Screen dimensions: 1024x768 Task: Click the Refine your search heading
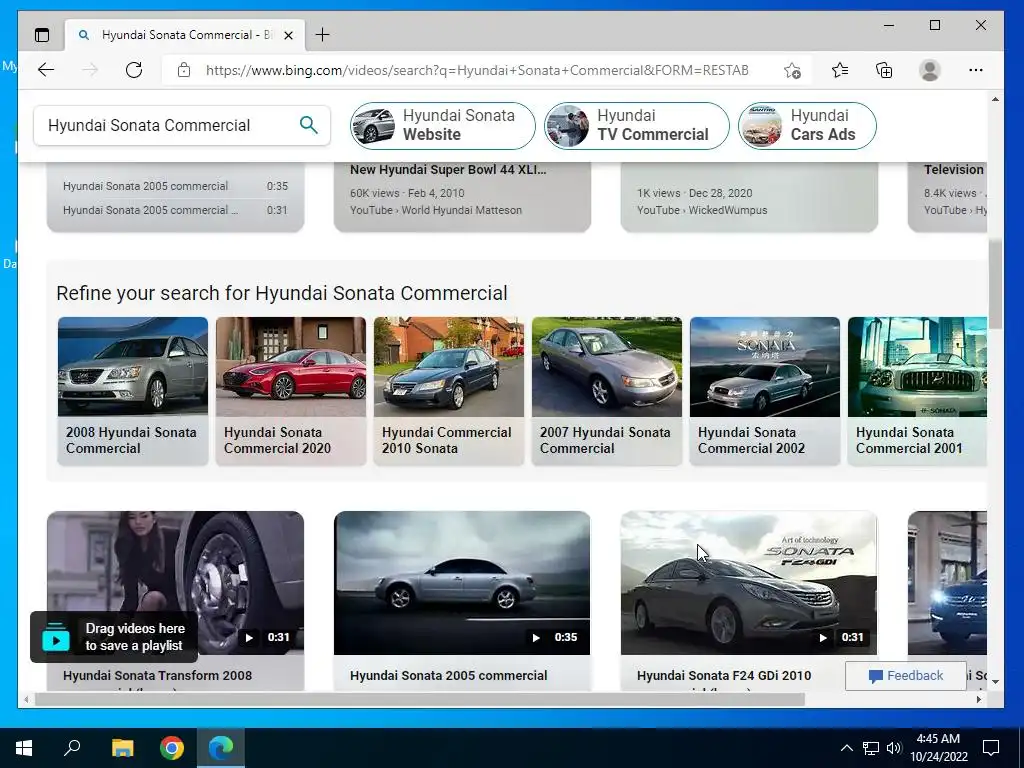(281, 293)
